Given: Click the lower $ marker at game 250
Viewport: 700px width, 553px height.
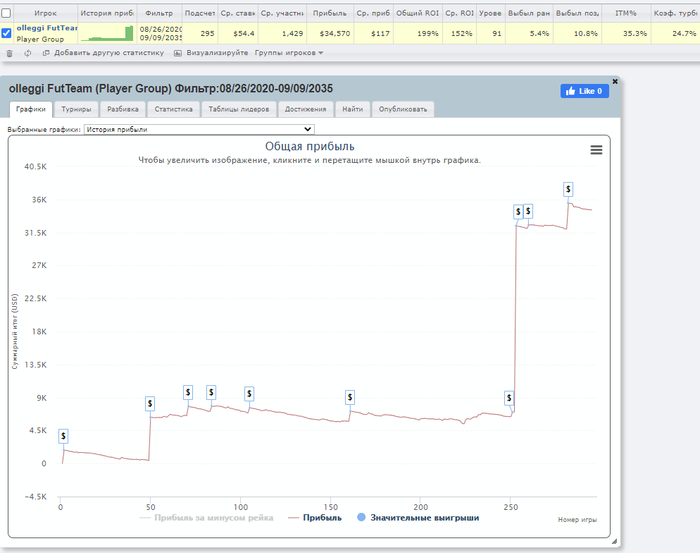Looking at the screenshot, I should coord(509,398).
